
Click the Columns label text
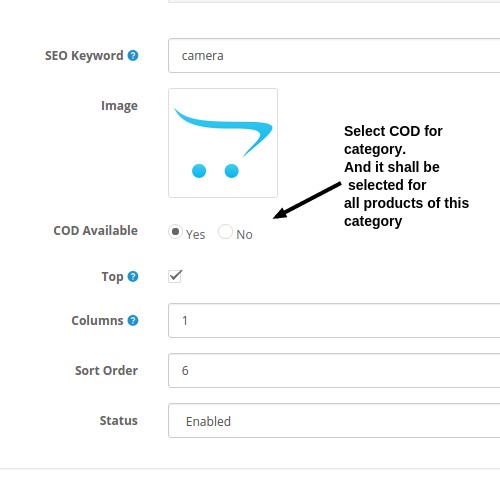97,320
